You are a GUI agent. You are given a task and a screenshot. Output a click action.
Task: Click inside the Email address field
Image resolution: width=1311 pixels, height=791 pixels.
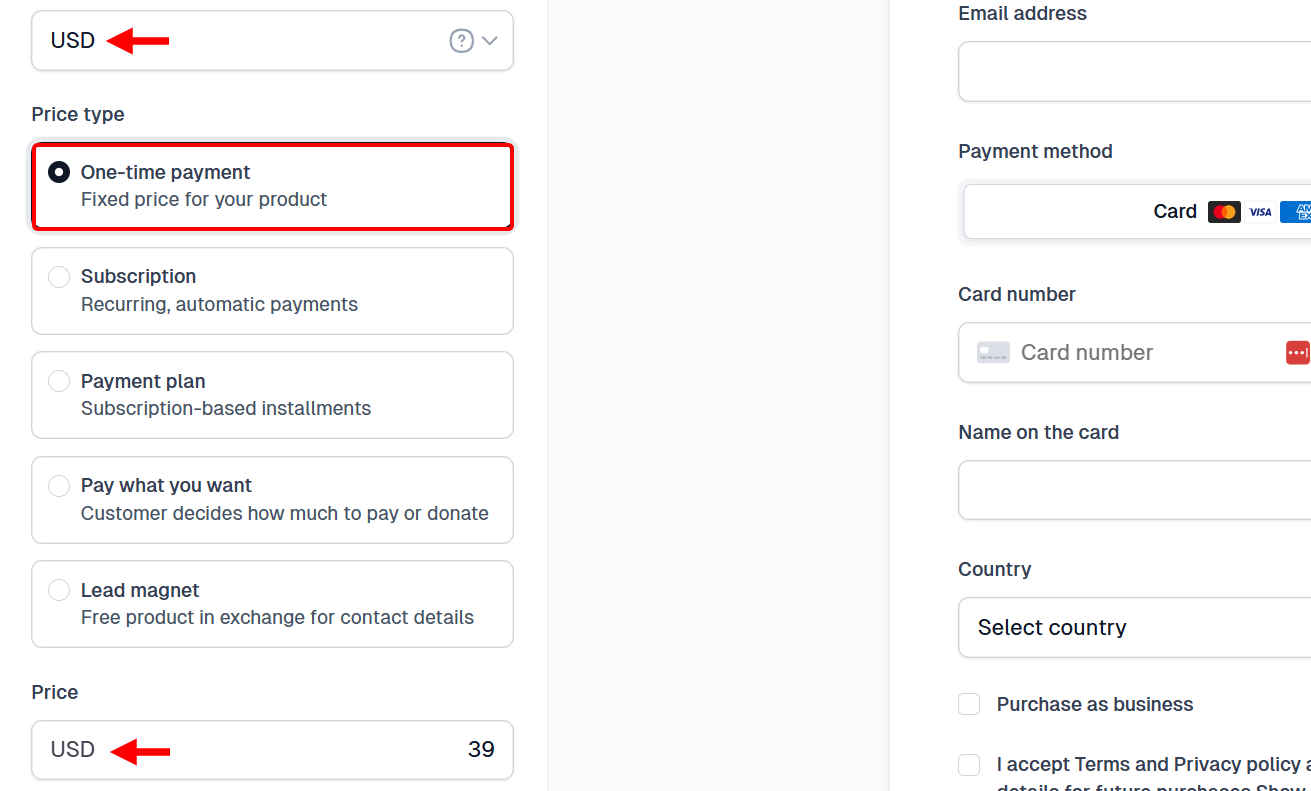pos(1130,71)
